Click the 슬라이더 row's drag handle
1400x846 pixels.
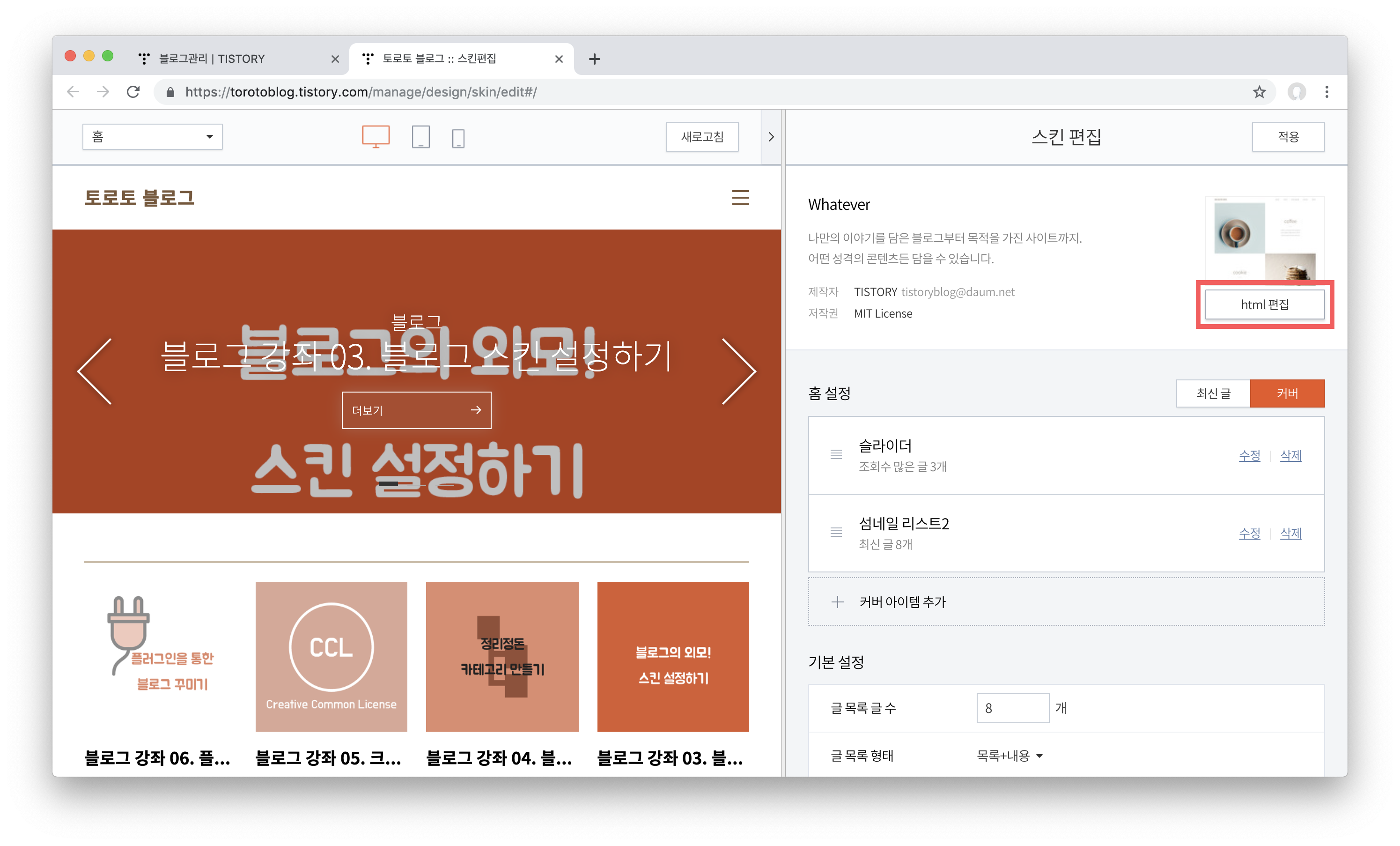click(836, 454)
